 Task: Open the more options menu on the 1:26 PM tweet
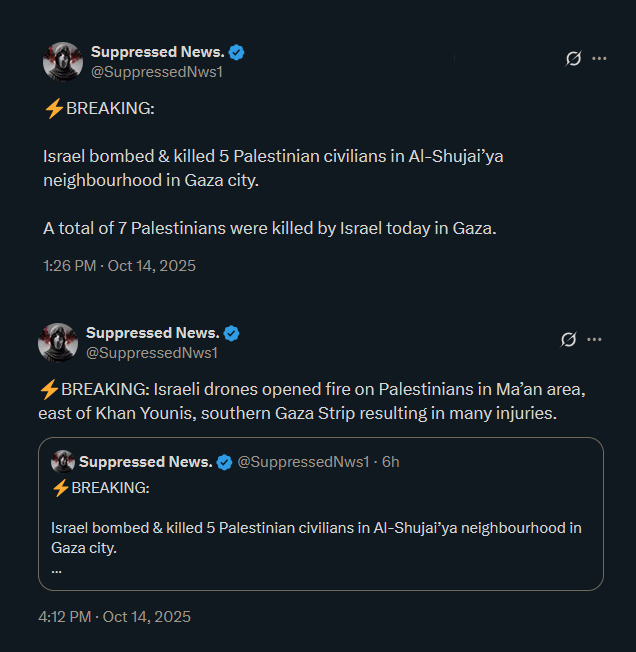point(599,58)
